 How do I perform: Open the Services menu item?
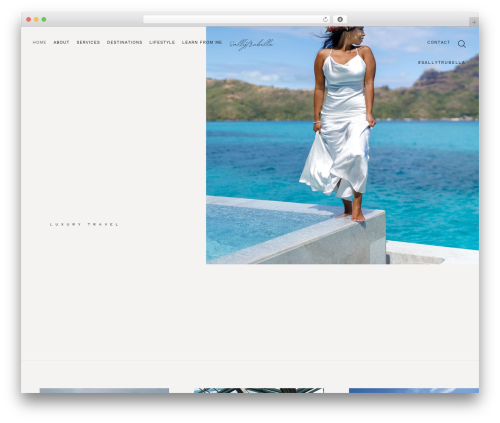click(88, 42)
